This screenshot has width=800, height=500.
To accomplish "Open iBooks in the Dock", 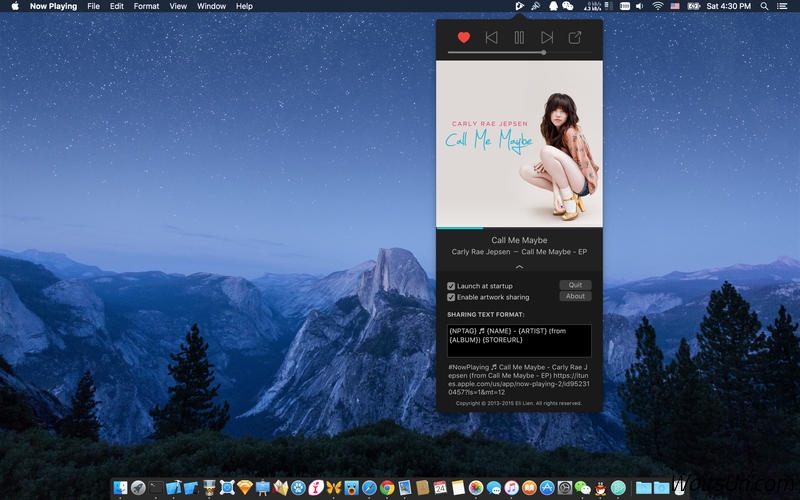I will click(529, 488).
